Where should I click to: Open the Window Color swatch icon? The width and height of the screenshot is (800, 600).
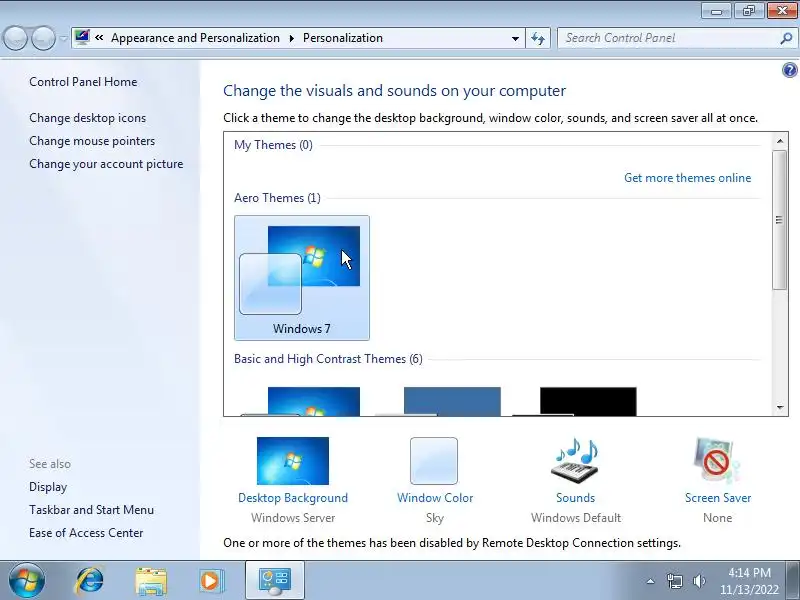434,461
